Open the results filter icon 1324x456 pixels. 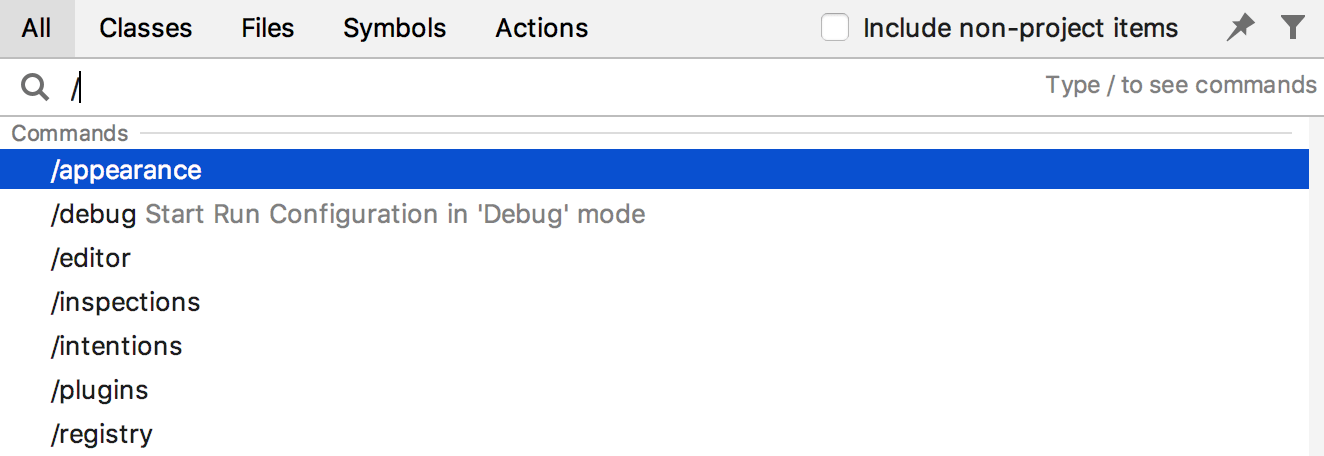point(1293,28)
